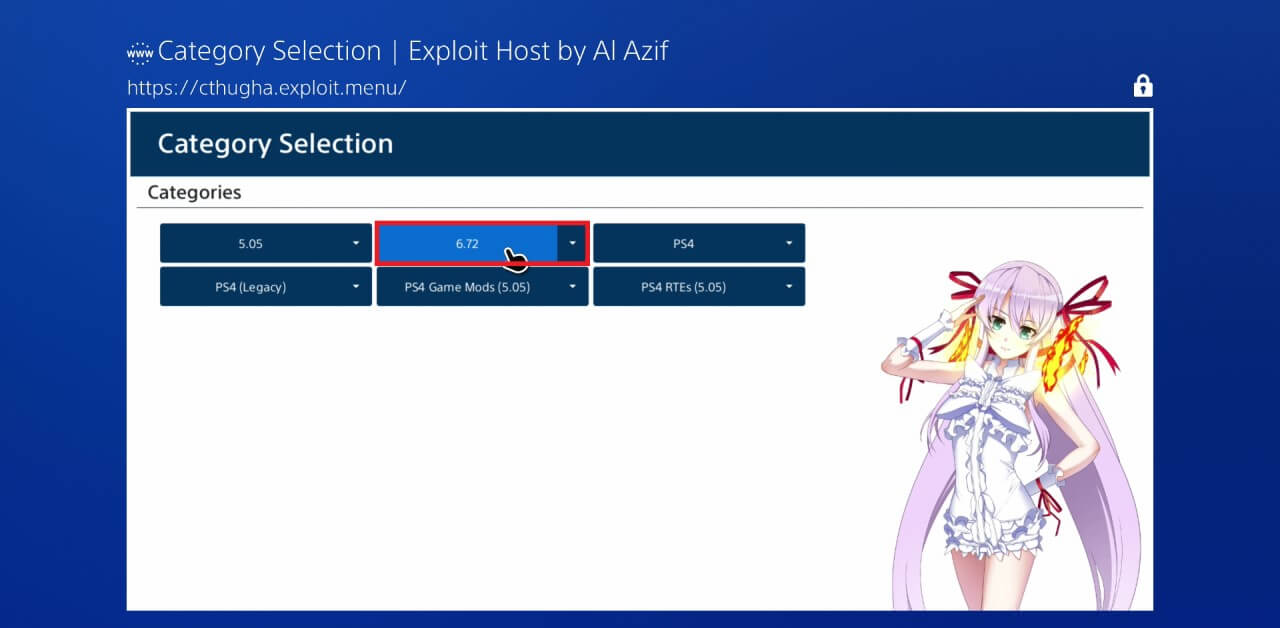Open the PS4 category button
Screen dimensions: 1280x628
pyautogui.click(x=683, y=243)
